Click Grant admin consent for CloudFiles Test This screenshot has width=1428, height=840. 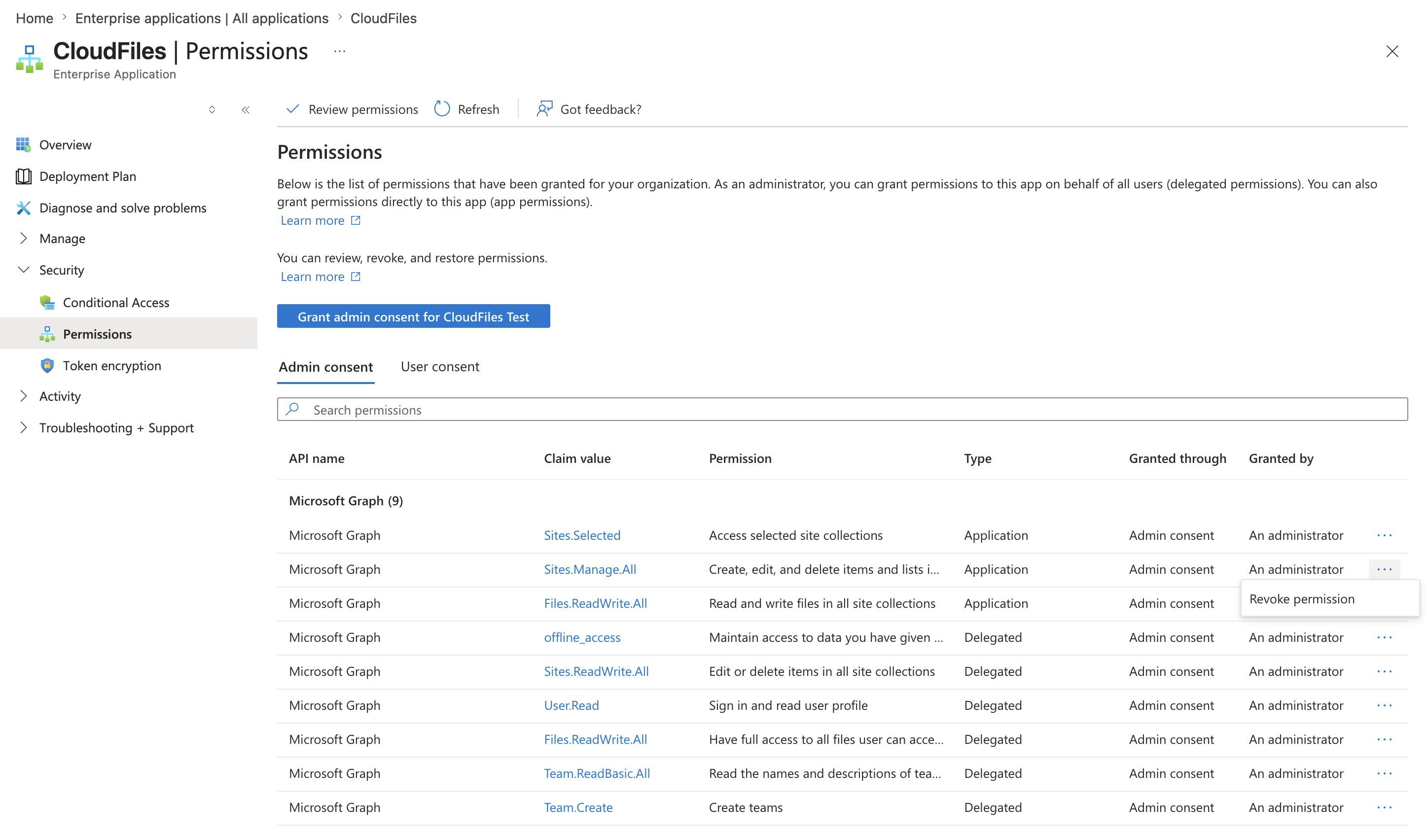tap(413, 316)
